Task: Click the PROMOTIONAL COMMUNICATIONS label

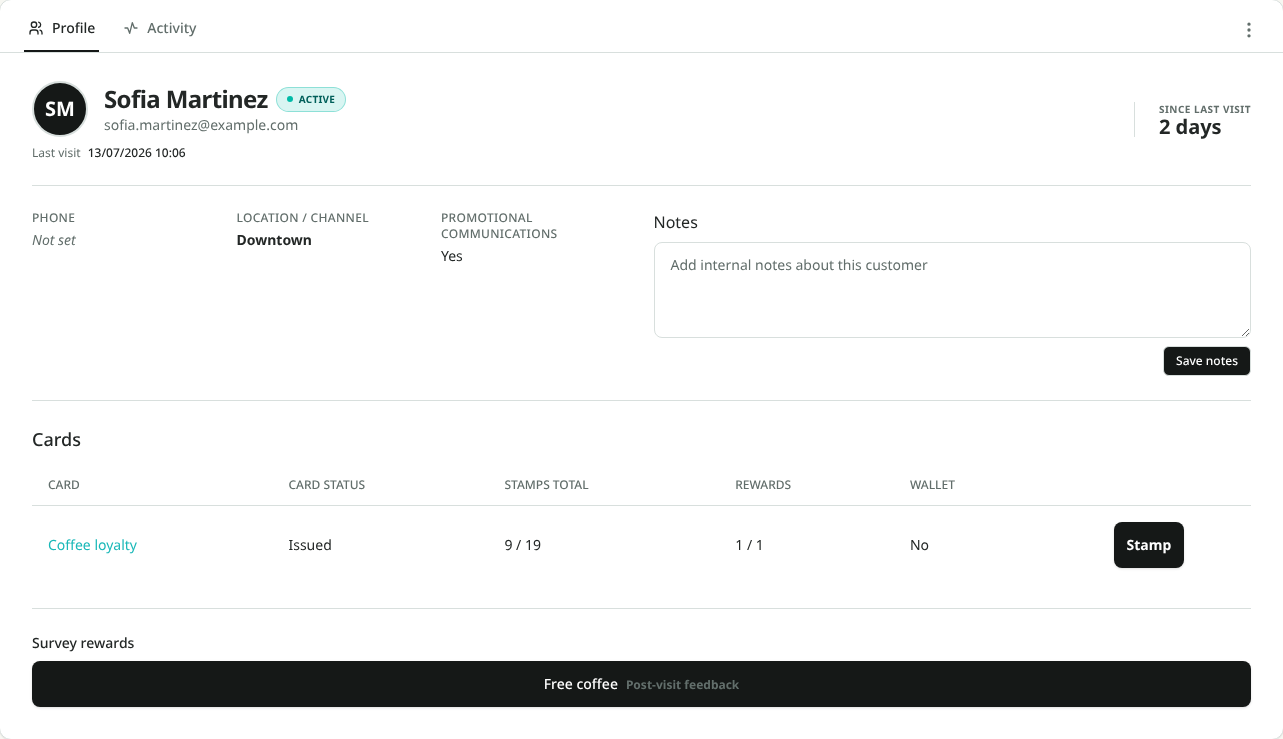Action: point(499,225)
